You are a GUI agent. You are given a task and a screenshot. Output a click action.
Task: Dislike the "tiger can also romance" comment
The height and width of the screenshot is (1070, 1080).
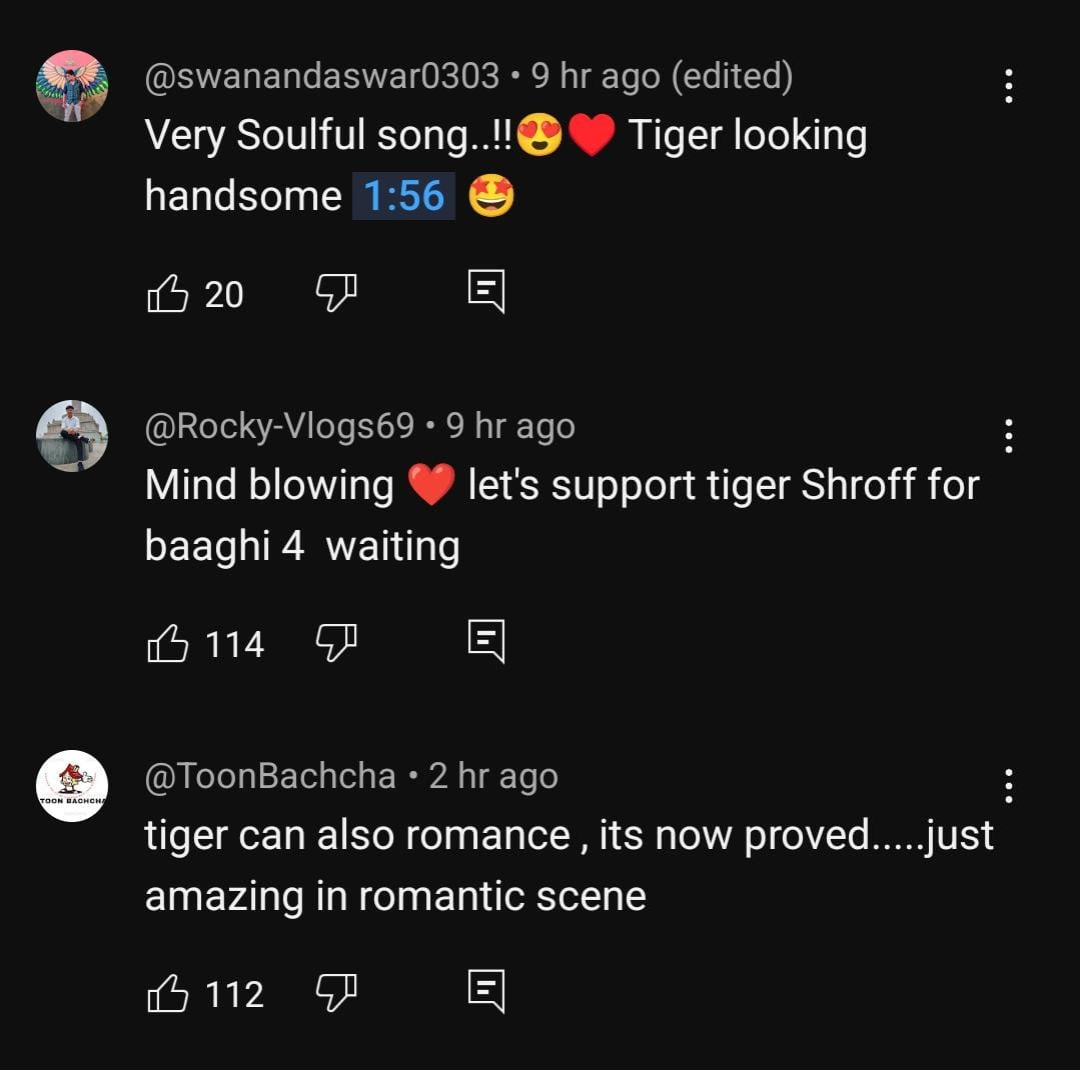click(336, 992)
